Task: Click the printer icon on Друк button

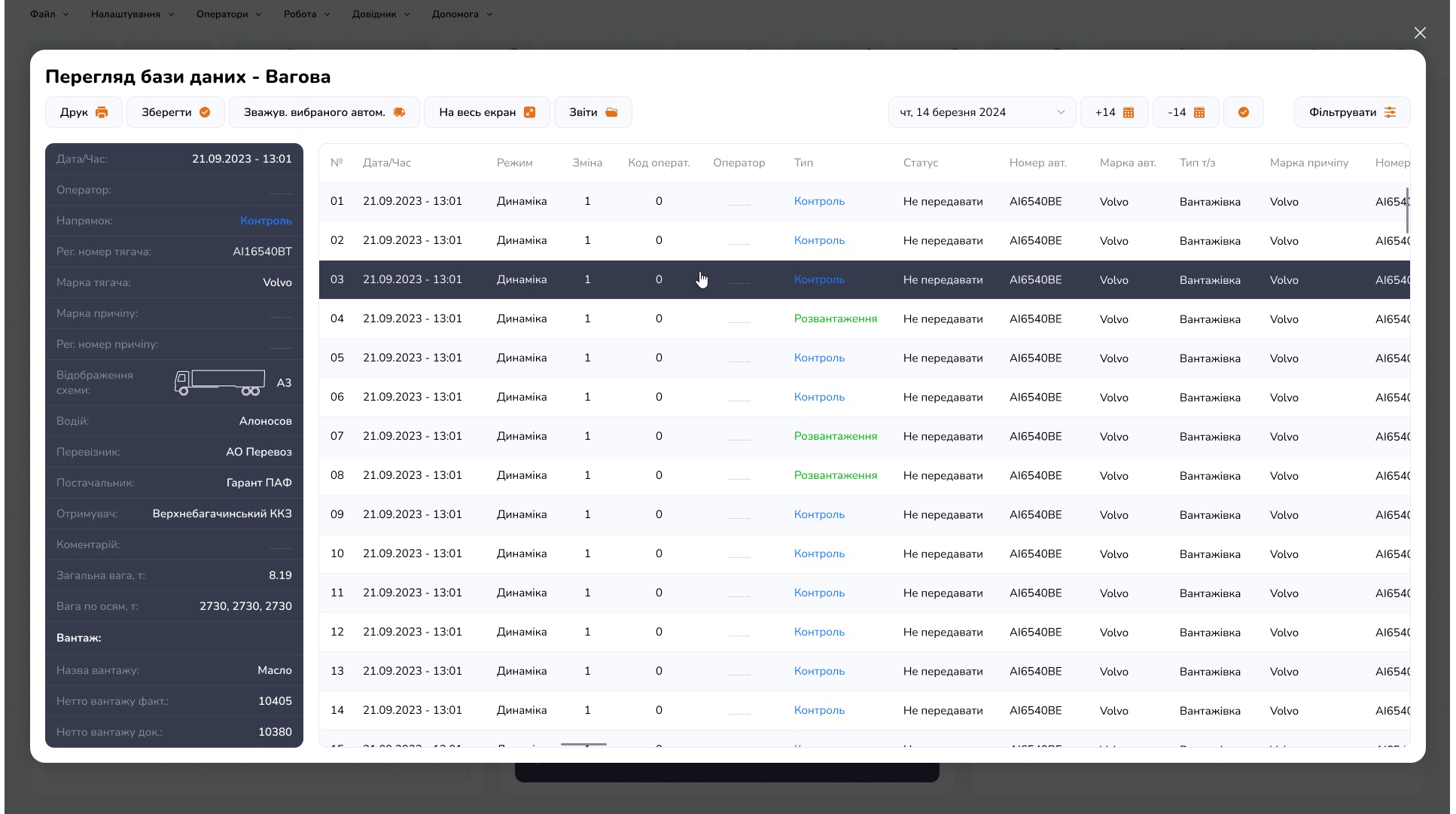Action: coord(102,112)
